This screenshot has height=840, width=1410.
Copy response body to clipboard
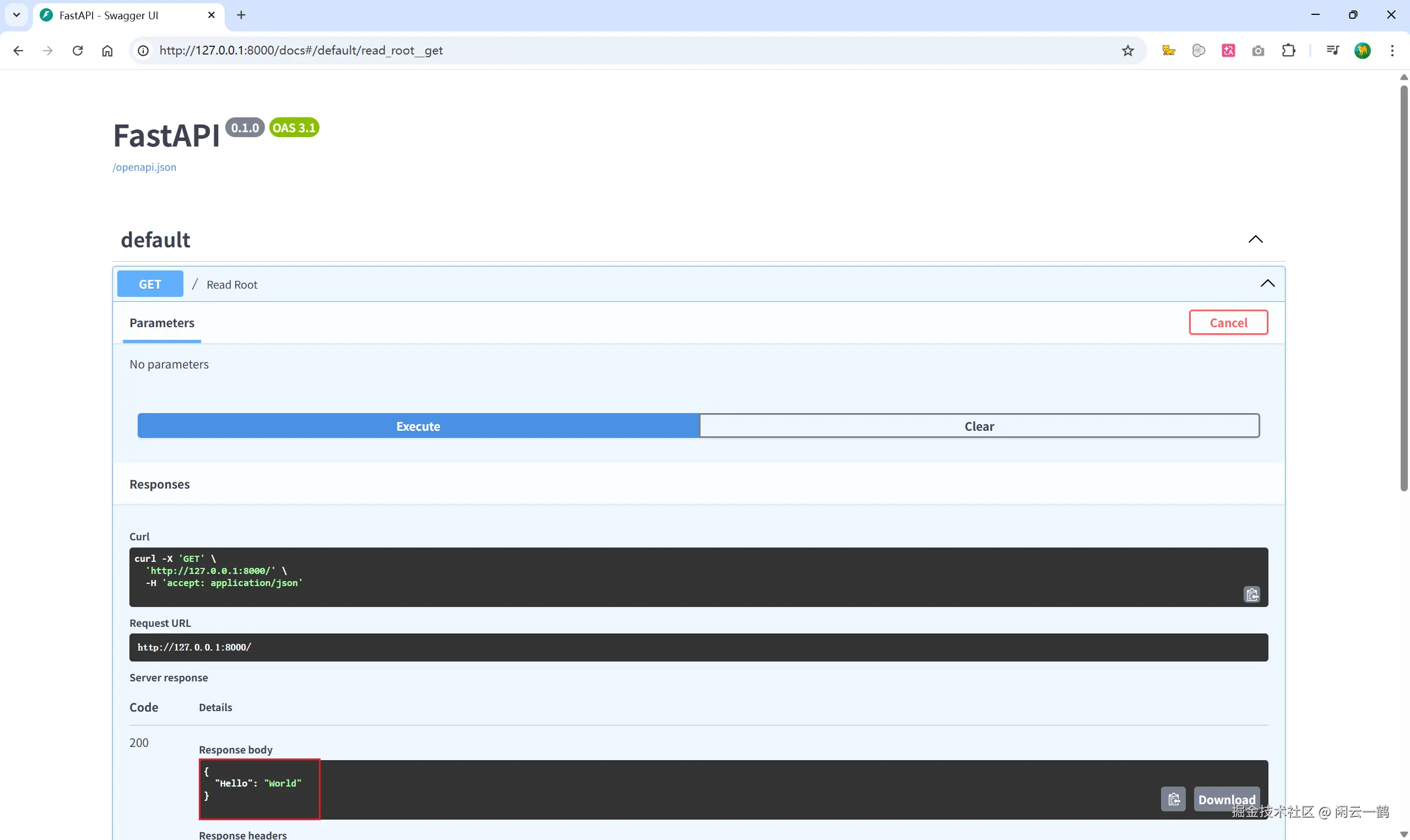coord(1173,799)
